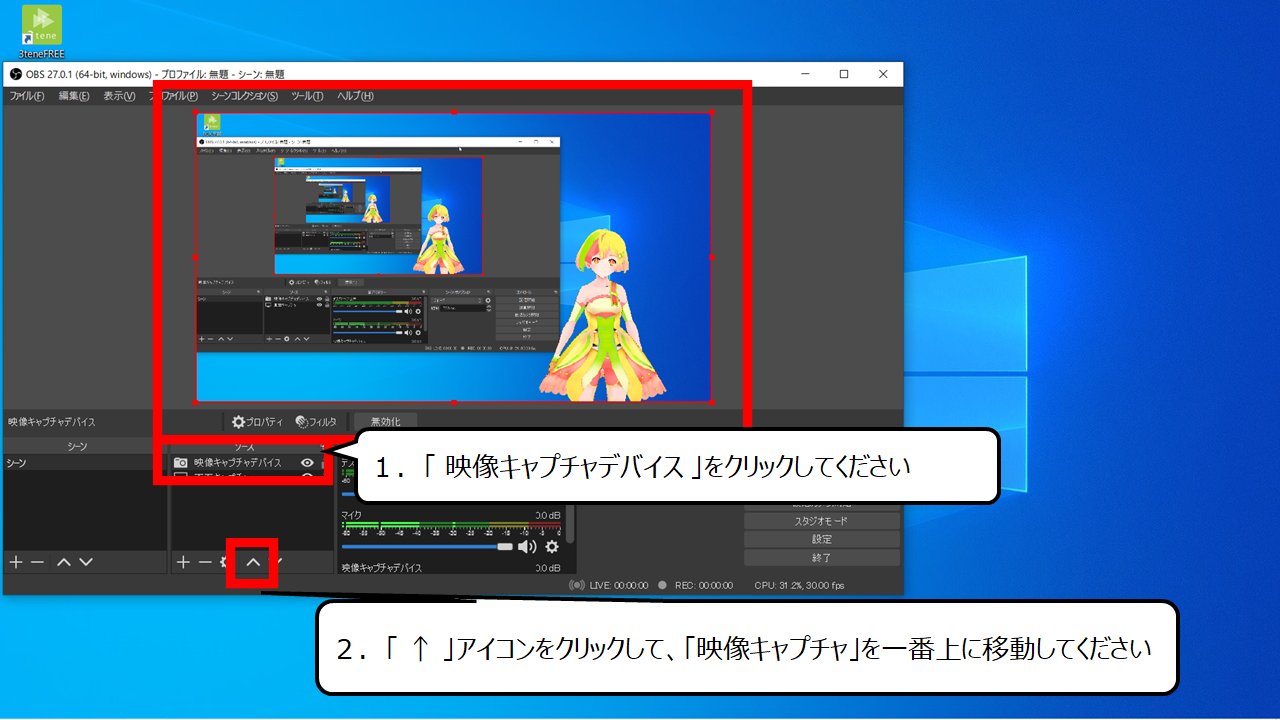This screenshot has width=1280, height=720.
Task: Click the LIVE broadcast status icon
Action: (576, 585)
